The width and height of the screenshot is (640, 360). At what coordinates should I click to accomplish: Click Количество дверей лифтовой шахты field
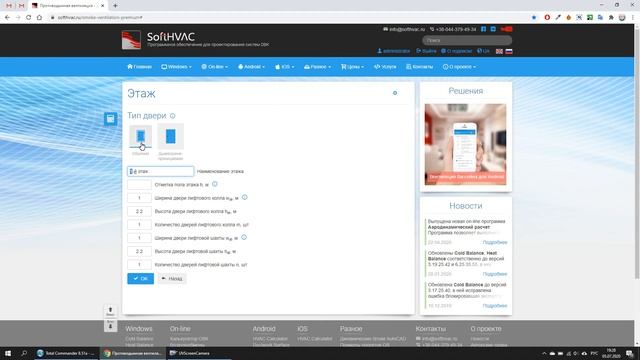139,264
